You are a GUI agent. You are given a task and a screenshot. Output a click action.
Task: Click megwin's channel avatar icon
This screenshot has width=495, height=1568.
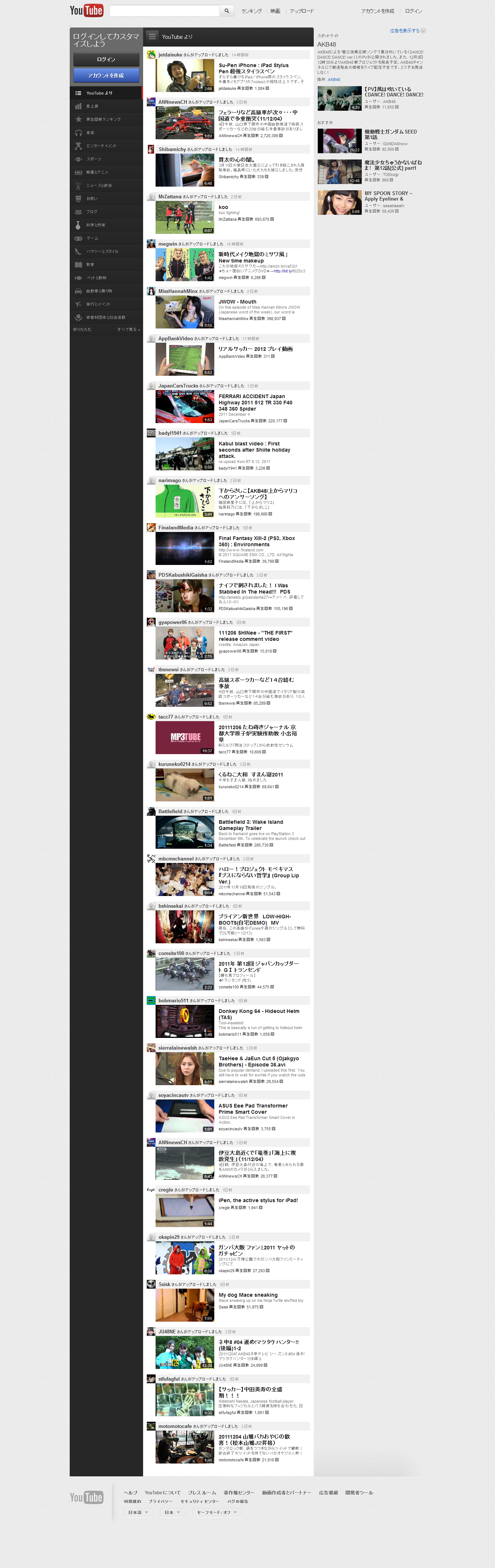(x=151, y=244)
